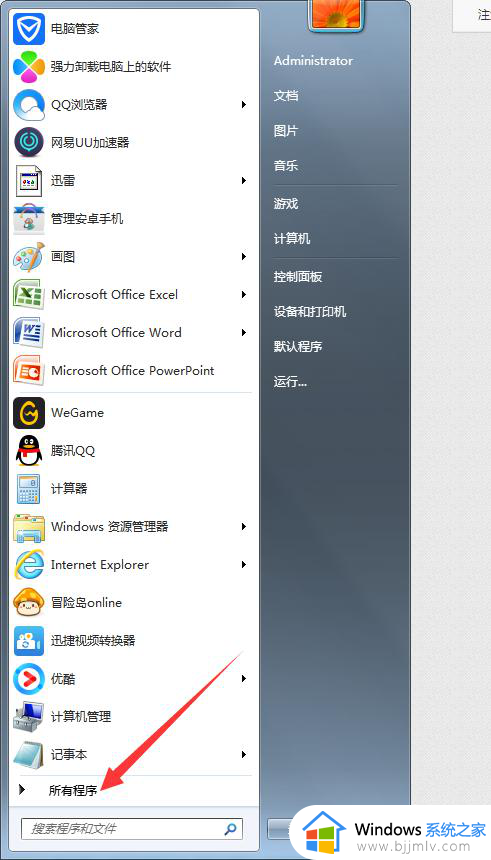Open the 腾讯QQ penguin icon
Viewport: 491px width, 860px height.
tap(29, 450)
